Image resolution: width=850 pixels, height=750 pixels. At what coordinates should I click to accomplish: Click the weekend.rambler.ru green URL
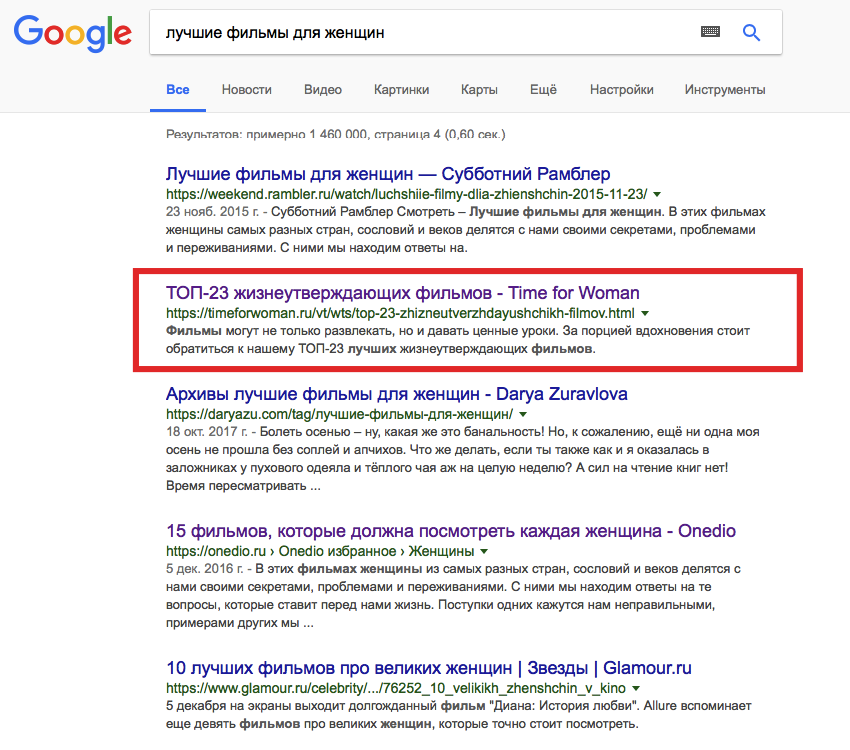point(407,194)
